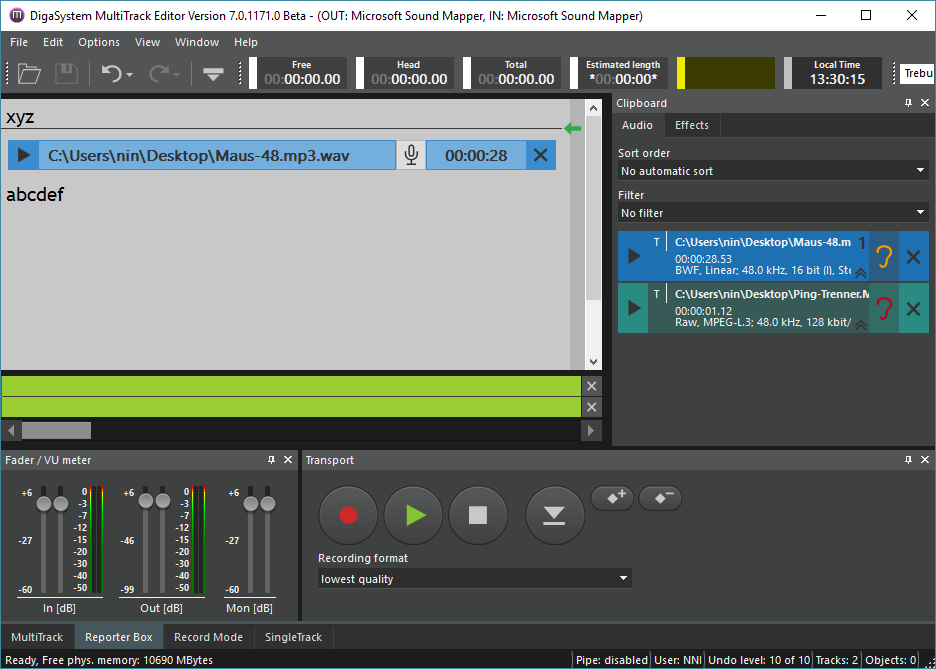Pin the Fader / VU meter panel

(271, 460)
